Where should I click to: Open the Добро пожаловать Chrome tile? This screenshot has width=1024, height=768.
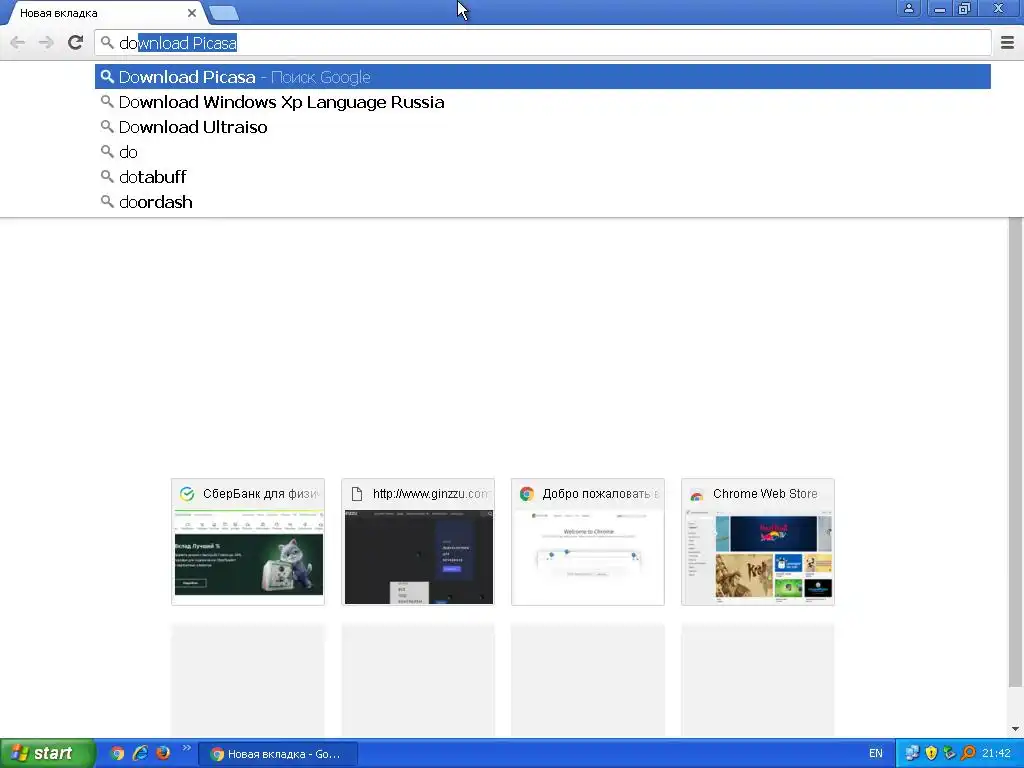[x=588, y=542]
